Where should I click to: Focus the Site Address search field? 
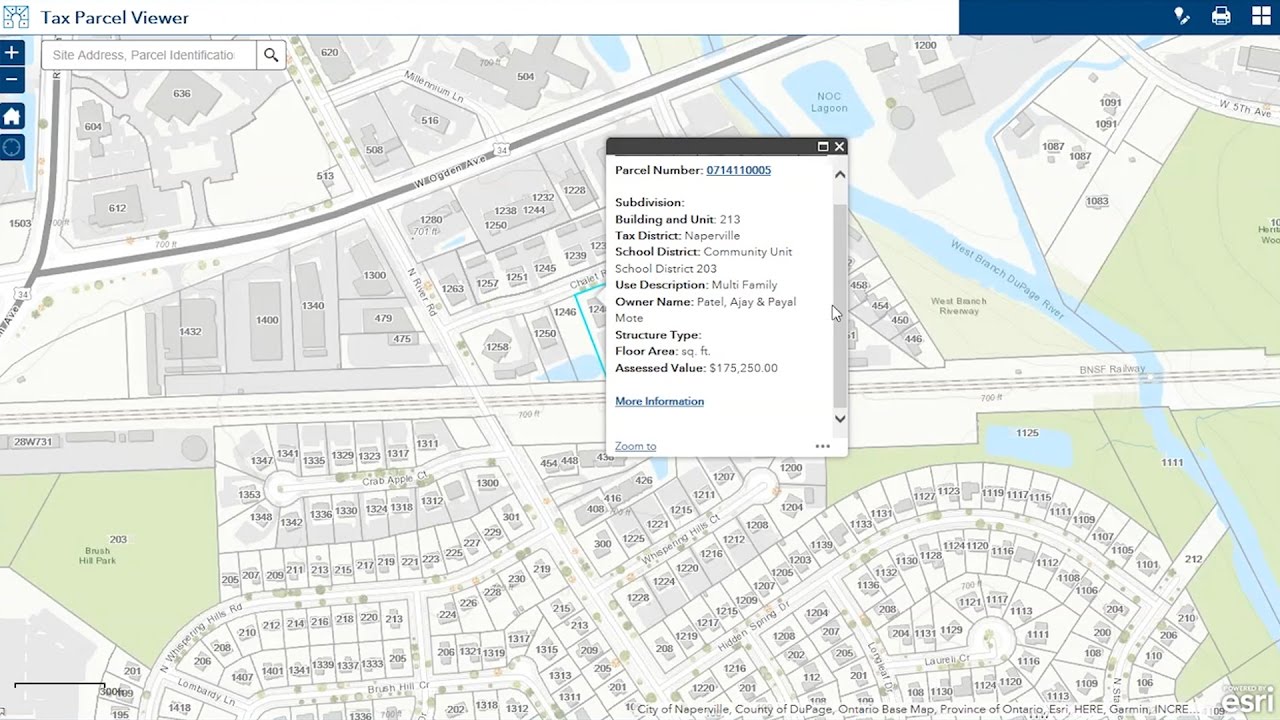(148, 55)
